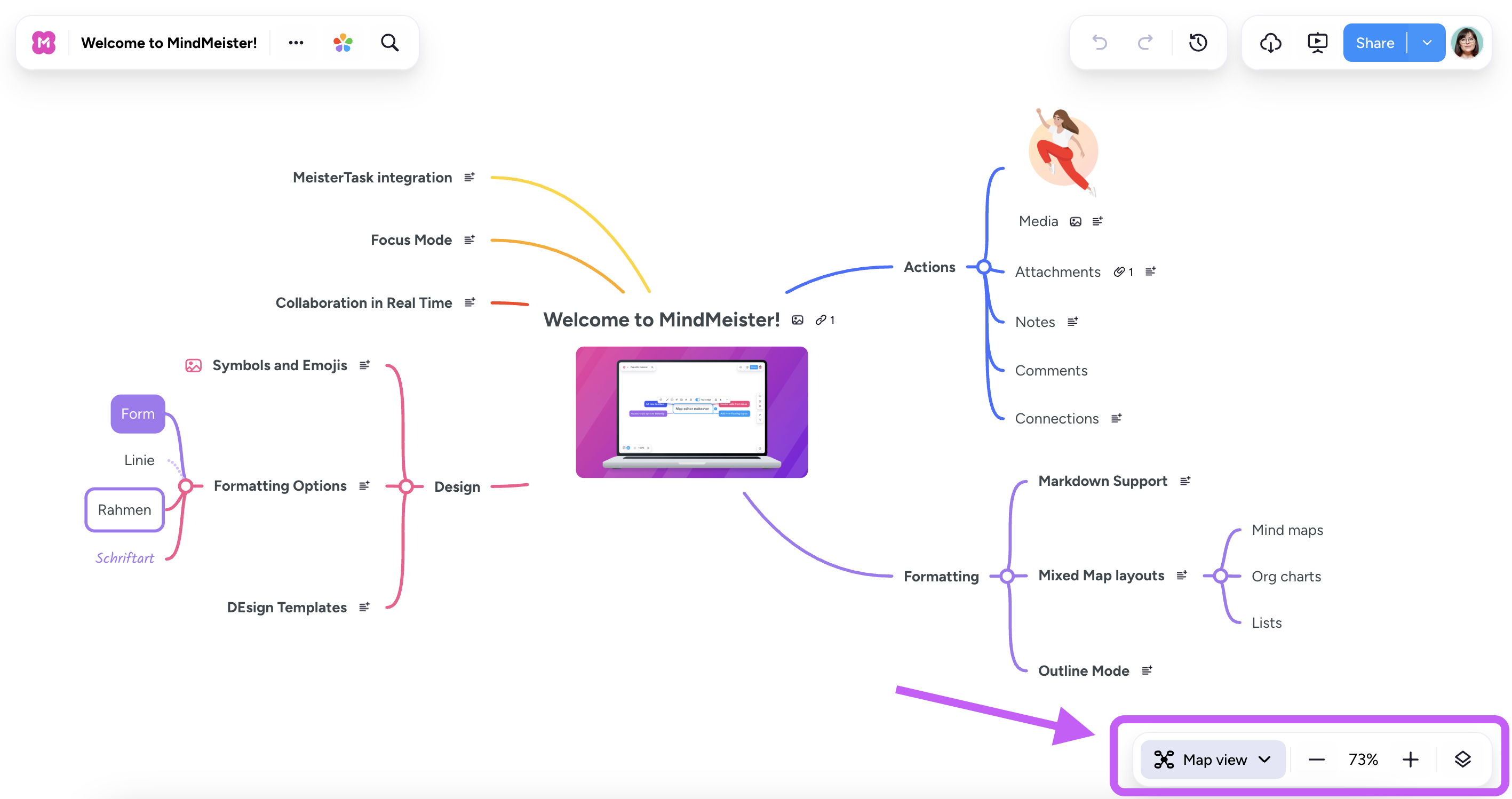The height and width of the screenshot is (799, 1512).
Task: Collapse the Formatting branch node
Action: (1007, 576)
